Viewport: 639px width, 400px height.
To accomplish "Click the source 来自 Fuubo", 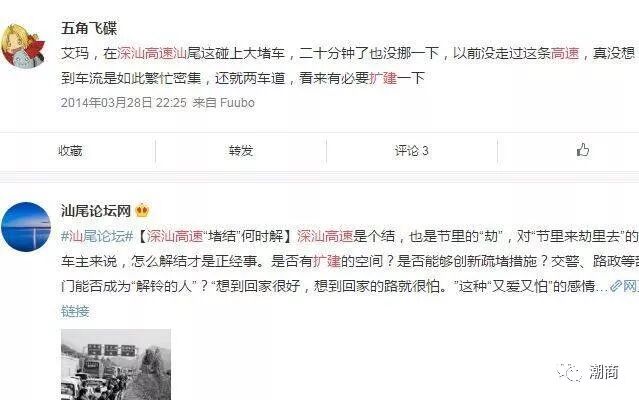I will click(223, 103).
